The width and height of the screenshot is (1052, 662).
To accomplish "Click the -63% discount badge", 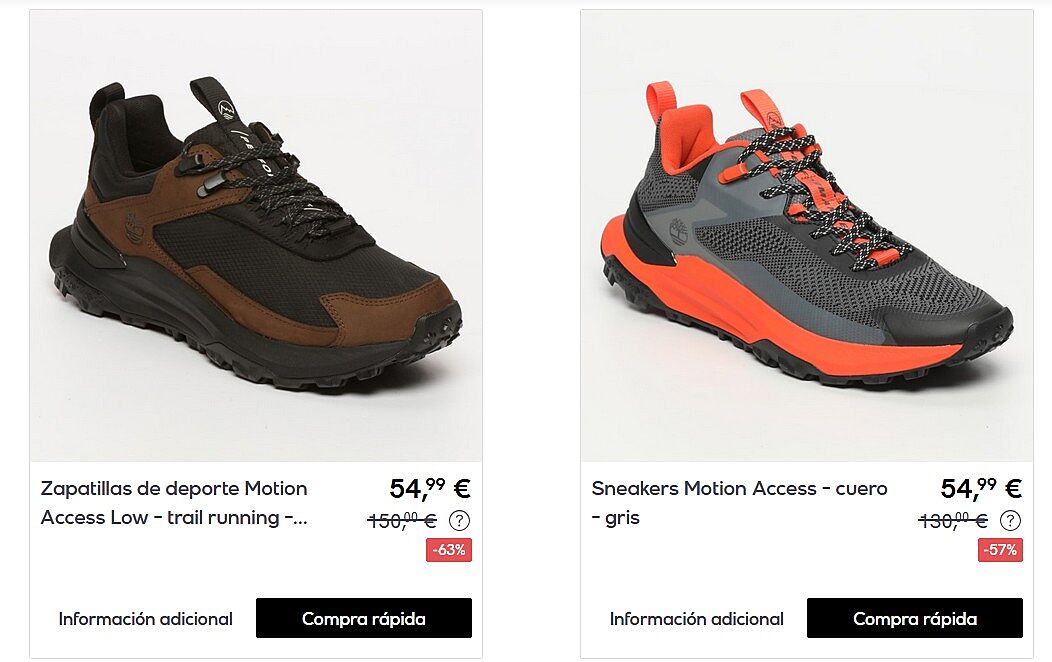I will [x=449, y=550].
